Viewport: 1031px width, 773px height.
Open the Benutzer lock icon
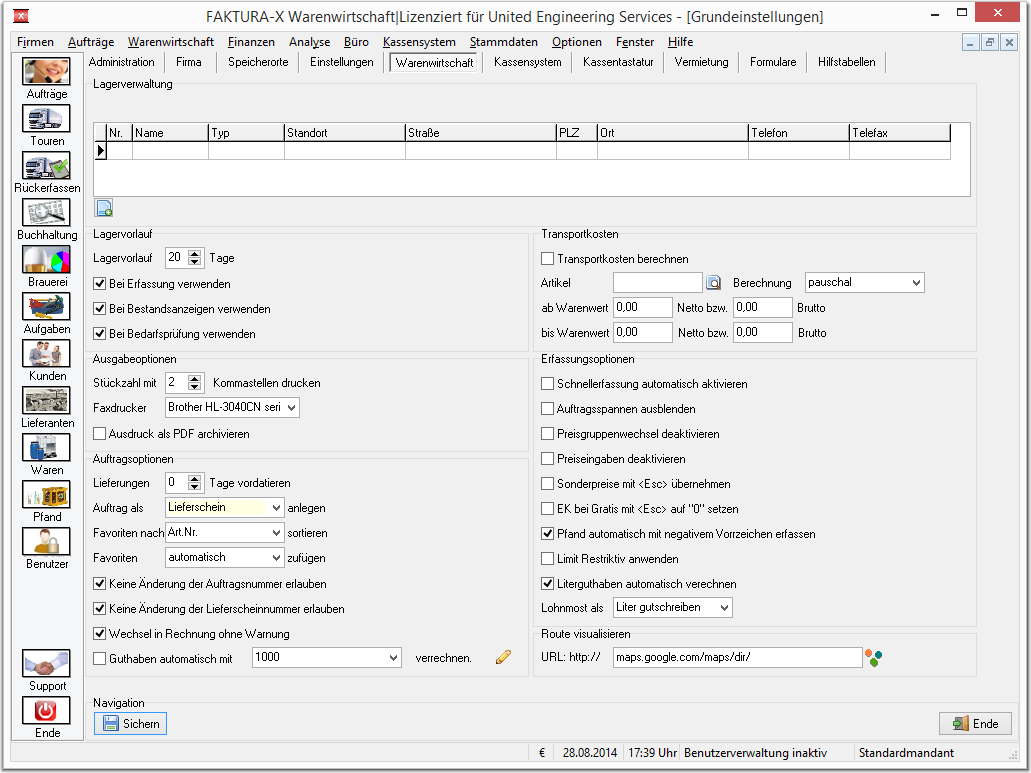click(x=46, y=542)
